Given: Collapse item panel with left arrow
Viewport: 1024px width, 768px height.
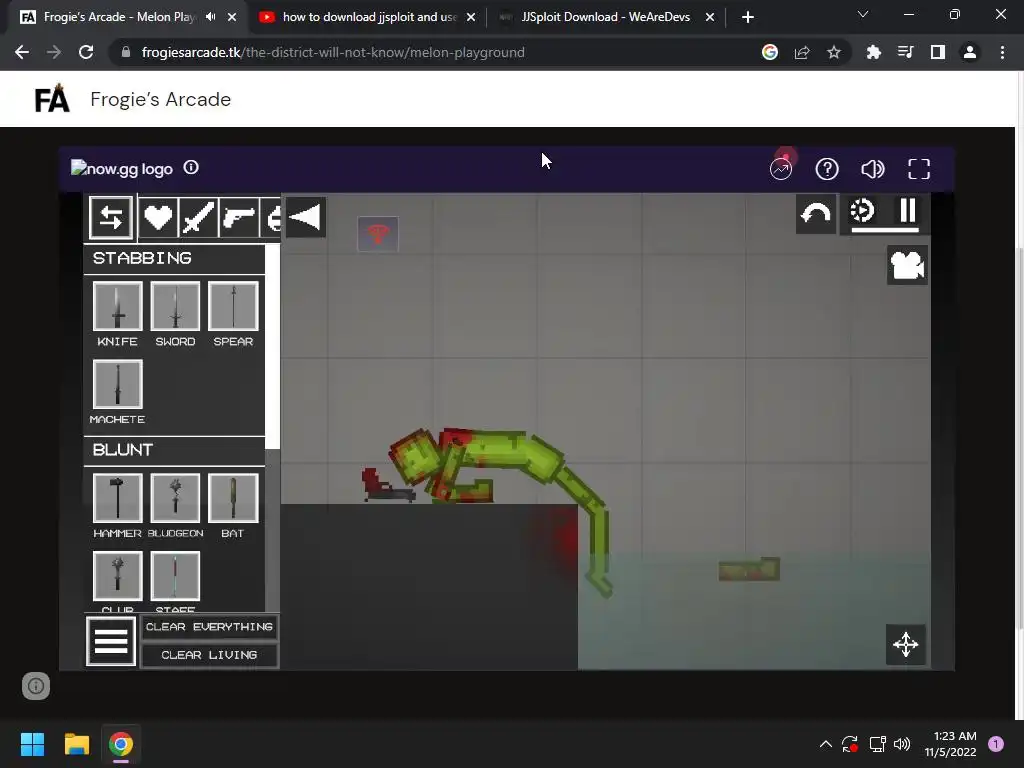Looking at the screenshot, I should pyautogui.click(x=305, y=217).
